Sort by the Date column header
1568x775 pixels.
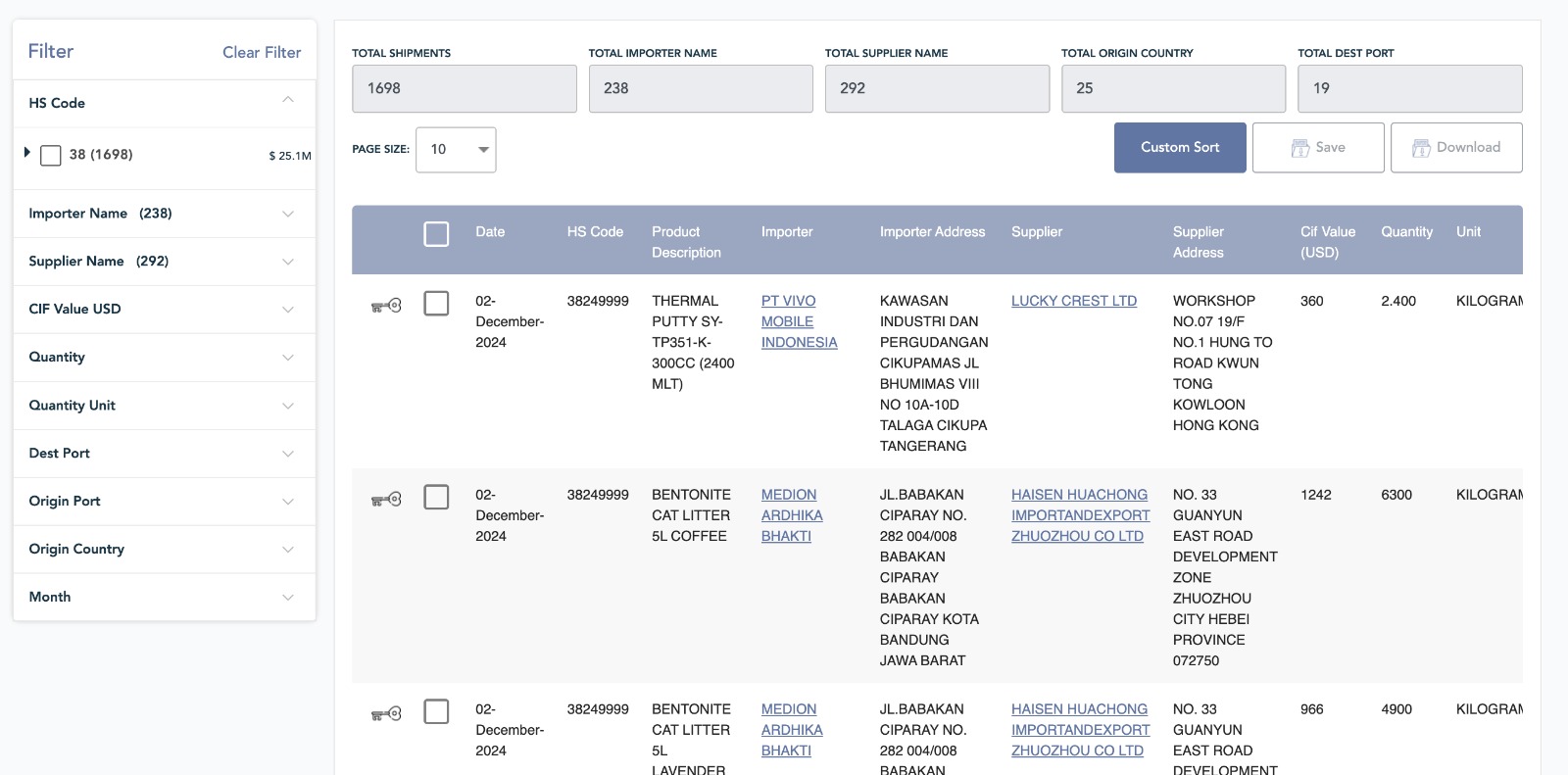pos(490,232)
